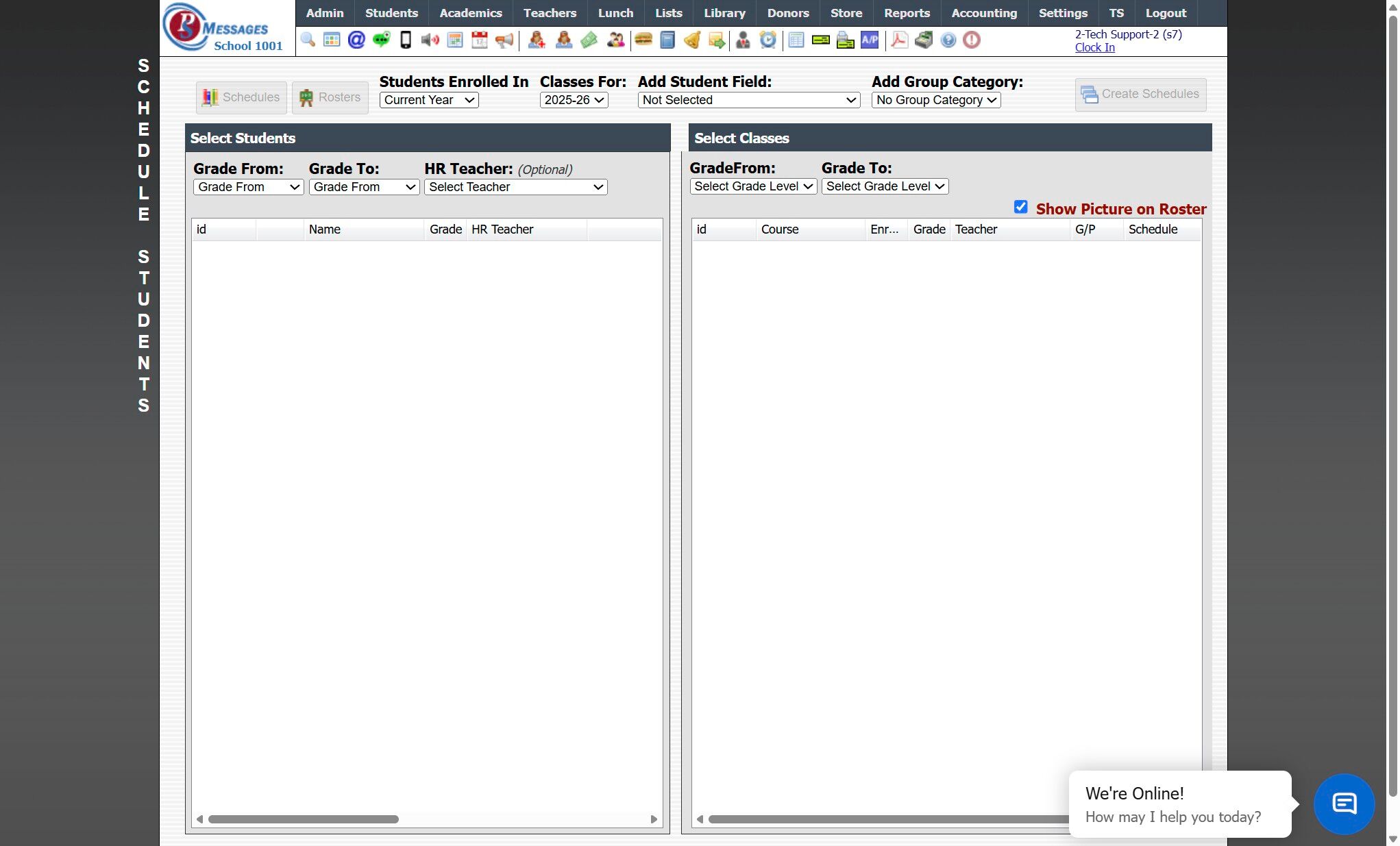Click the red calendar date icon
Viewport: 1400px width, 846px height.
click(480, 40)
